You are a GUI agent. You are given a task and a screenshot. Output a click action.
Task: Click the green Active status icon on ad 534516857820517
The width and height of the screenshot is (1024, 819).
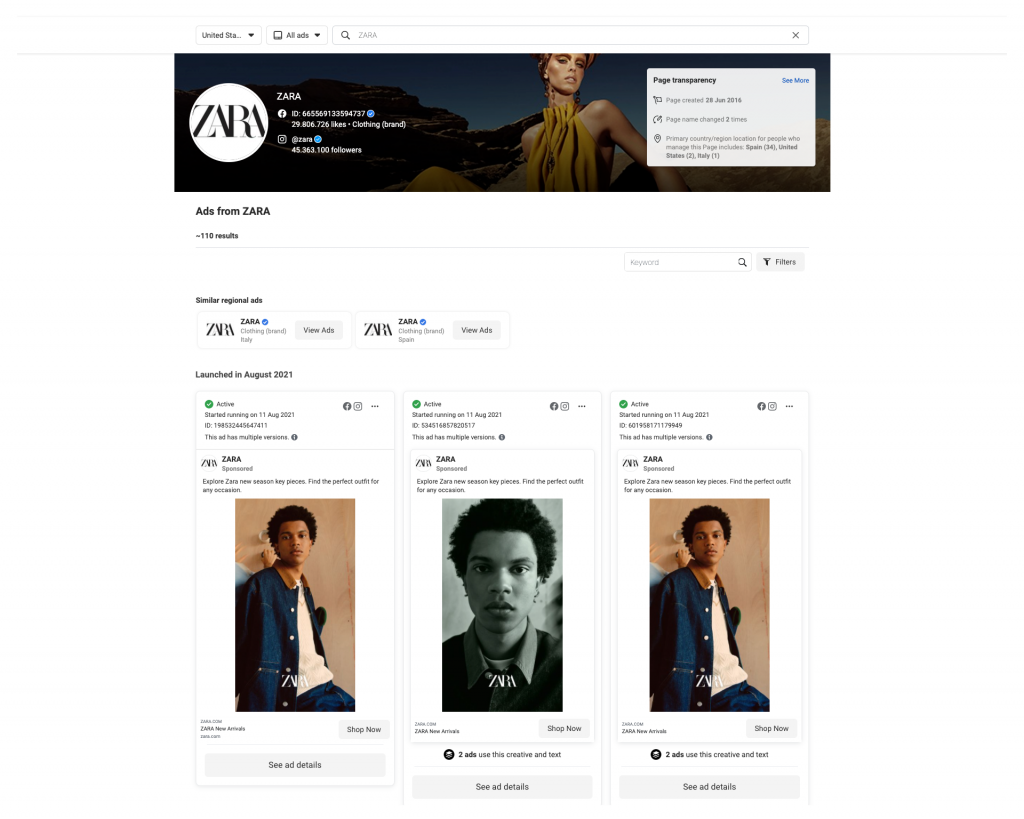(x=417, y=404)
